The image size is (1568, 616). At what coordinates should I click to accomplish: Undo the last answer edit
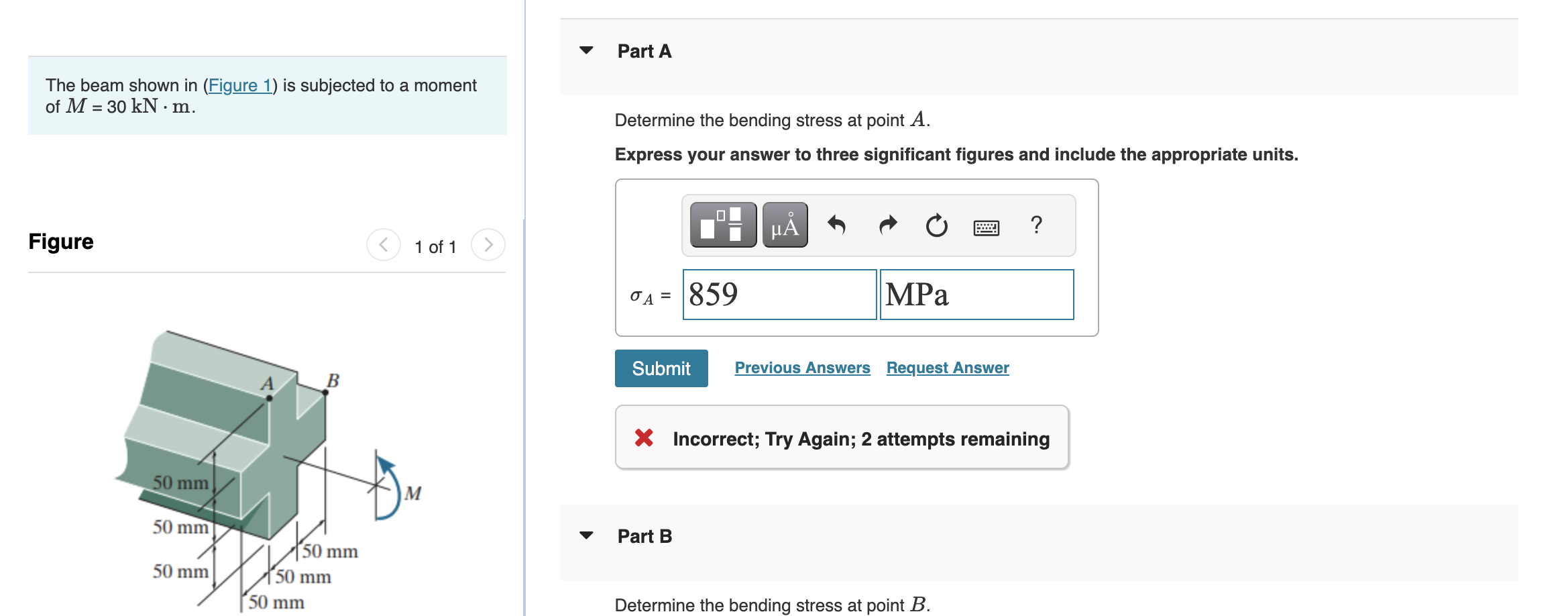point(836,225)
